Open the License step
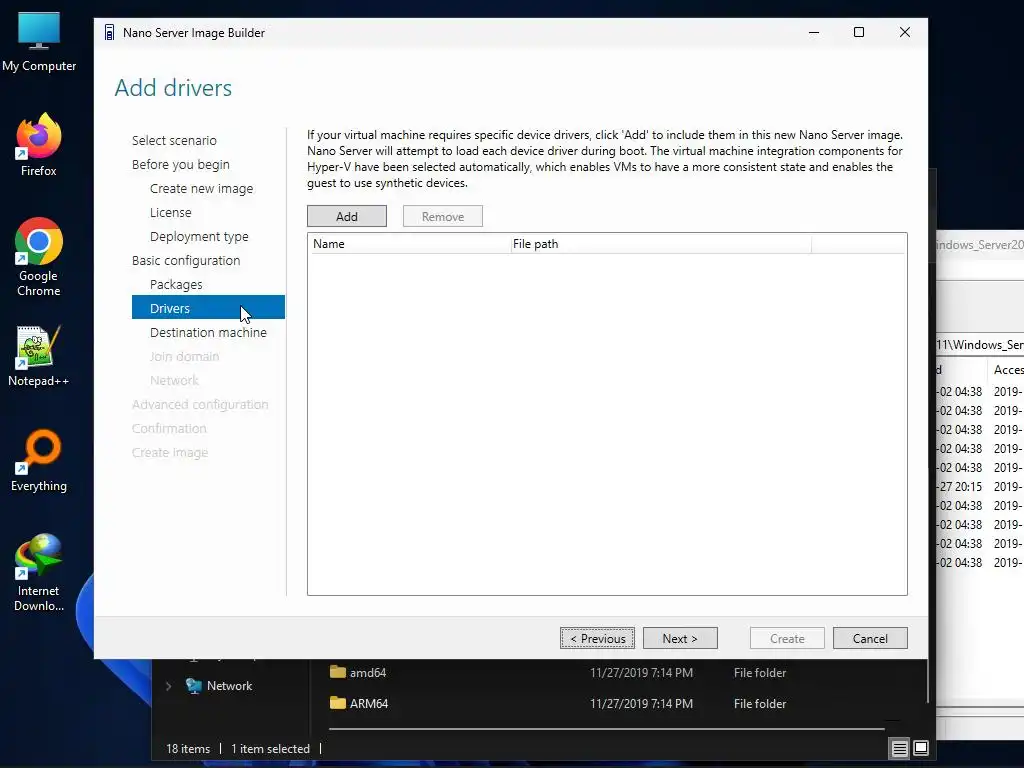Viewport: 1024px width, 768px height. pos(170,213)
